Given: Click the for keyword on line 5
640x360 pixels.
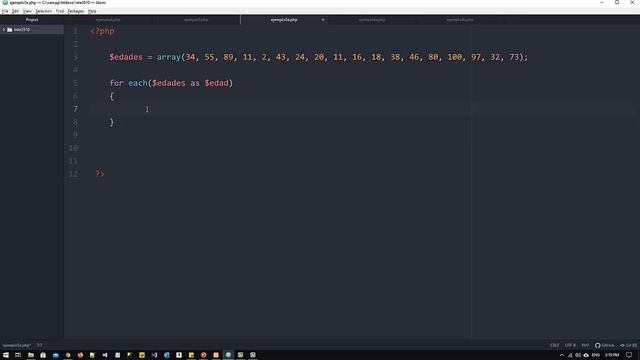Looking at the screenshot, I should pos(117,83).
